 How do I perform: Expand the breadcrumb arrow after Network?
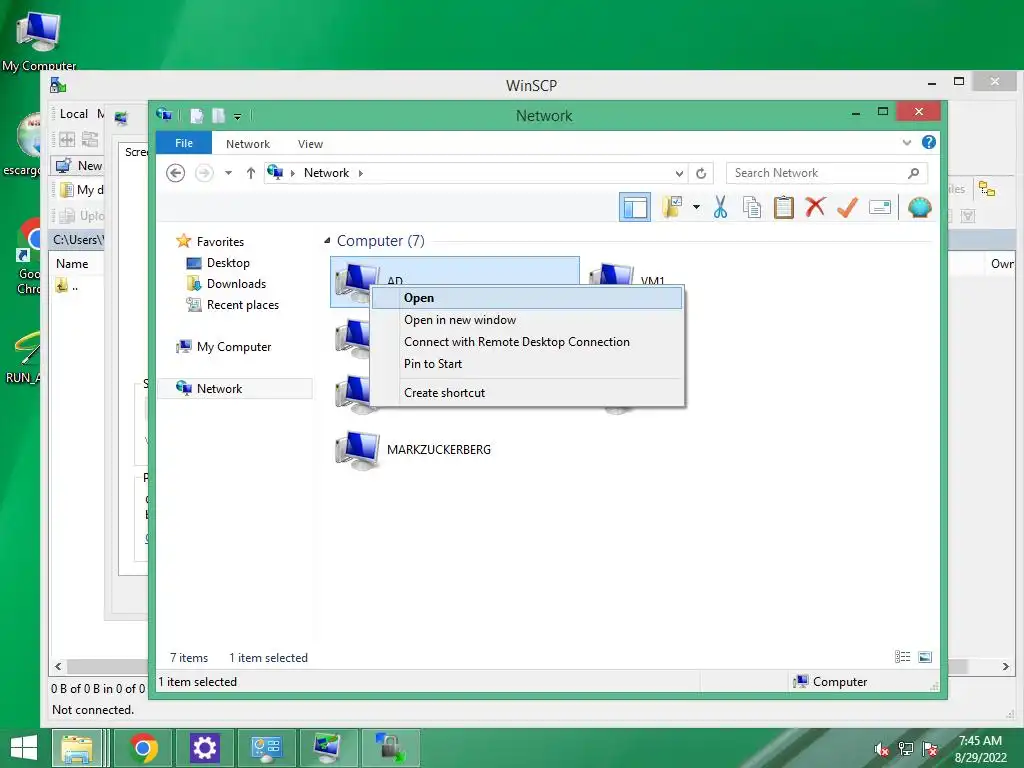[360, 173]
